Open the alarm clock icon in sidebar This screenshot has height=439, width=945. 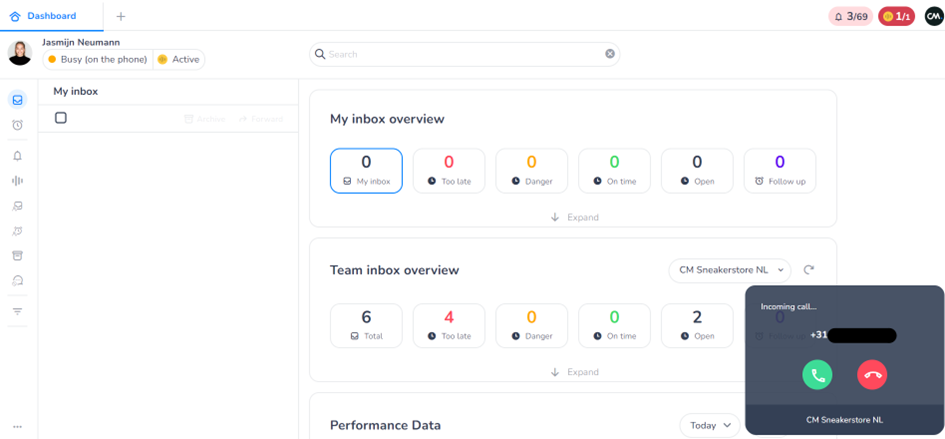pyautogui.click(x=17, y=125)
